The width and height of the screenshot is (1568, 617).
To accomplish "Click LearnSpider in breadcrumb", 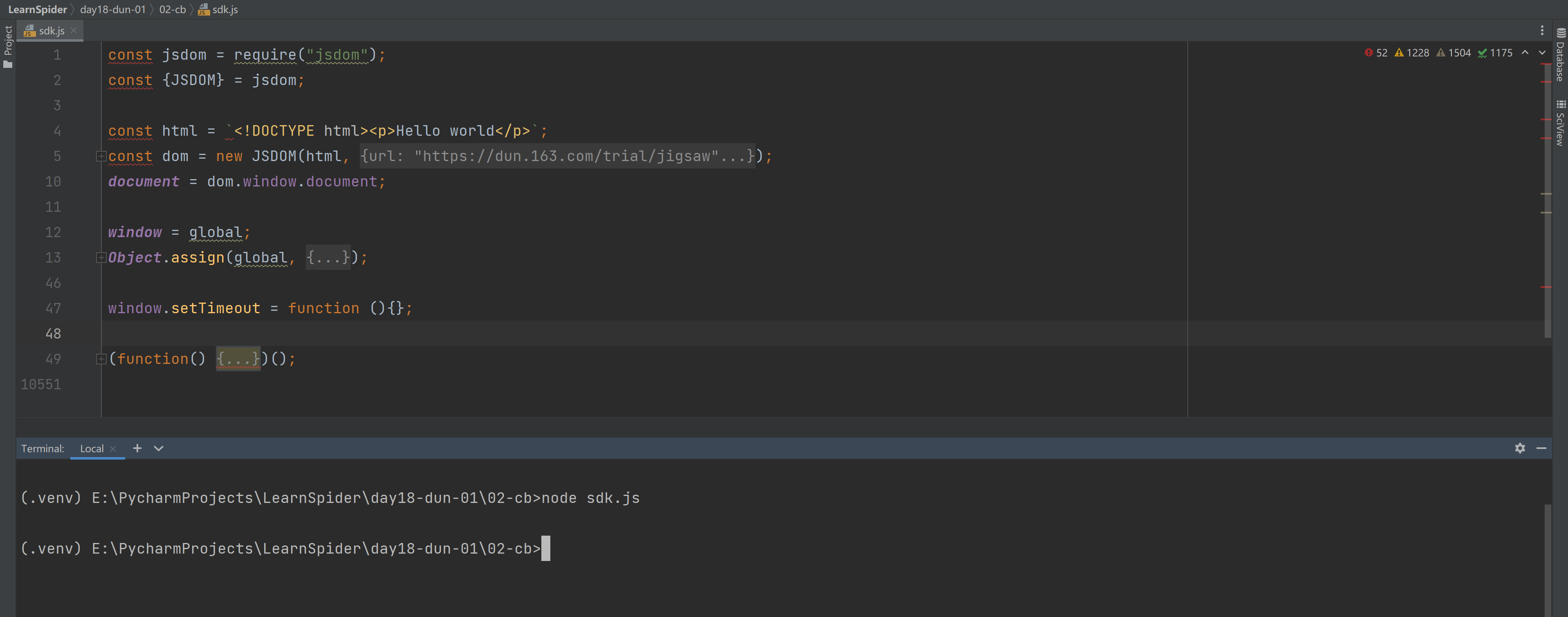I will pos(38,9).
